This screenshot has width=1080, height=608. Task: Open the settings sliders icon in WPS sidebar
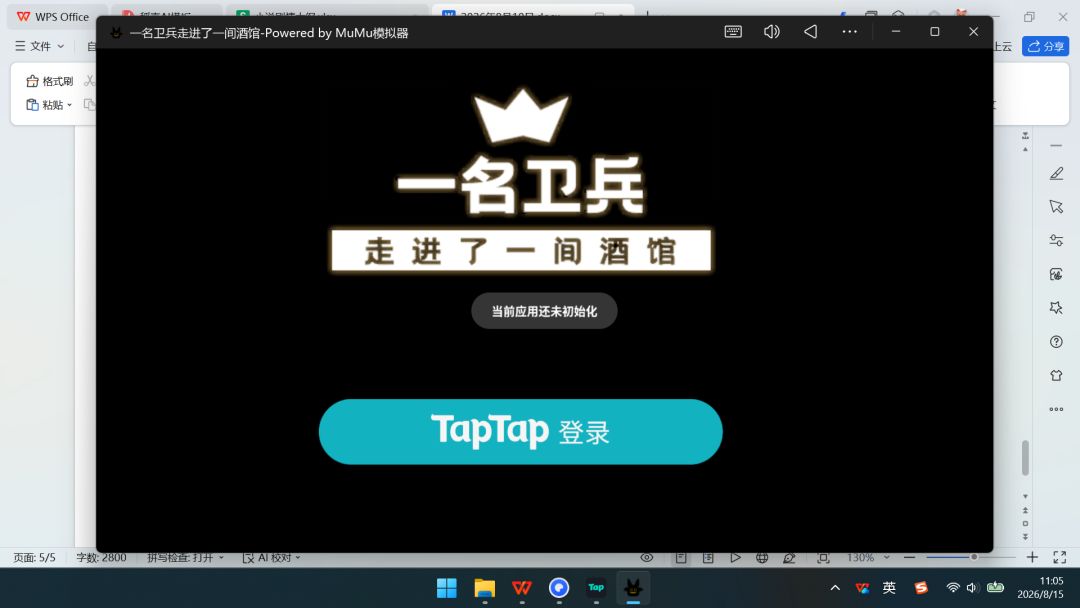pyautogui.click(x=1056, y=240)
